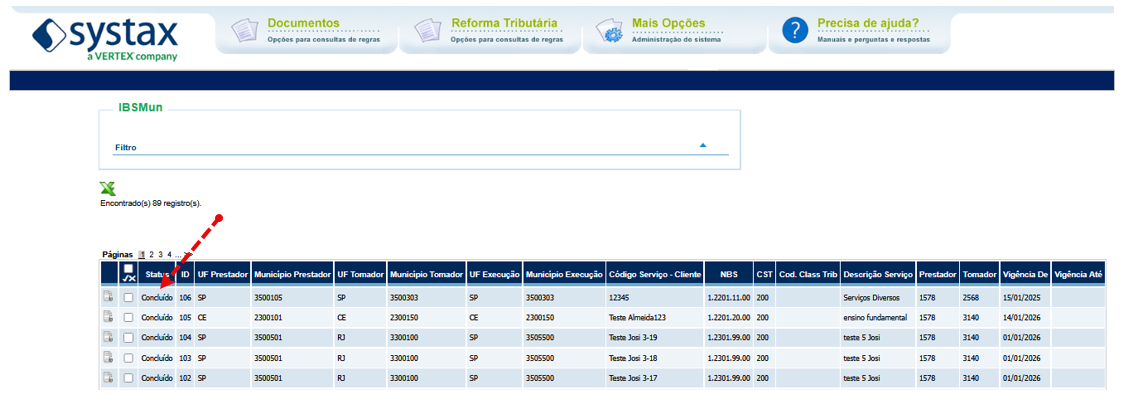The height and width of the screenshot is (399, 1127).
Task: Click the Vigência De column header
Action: pos(1025,275)
